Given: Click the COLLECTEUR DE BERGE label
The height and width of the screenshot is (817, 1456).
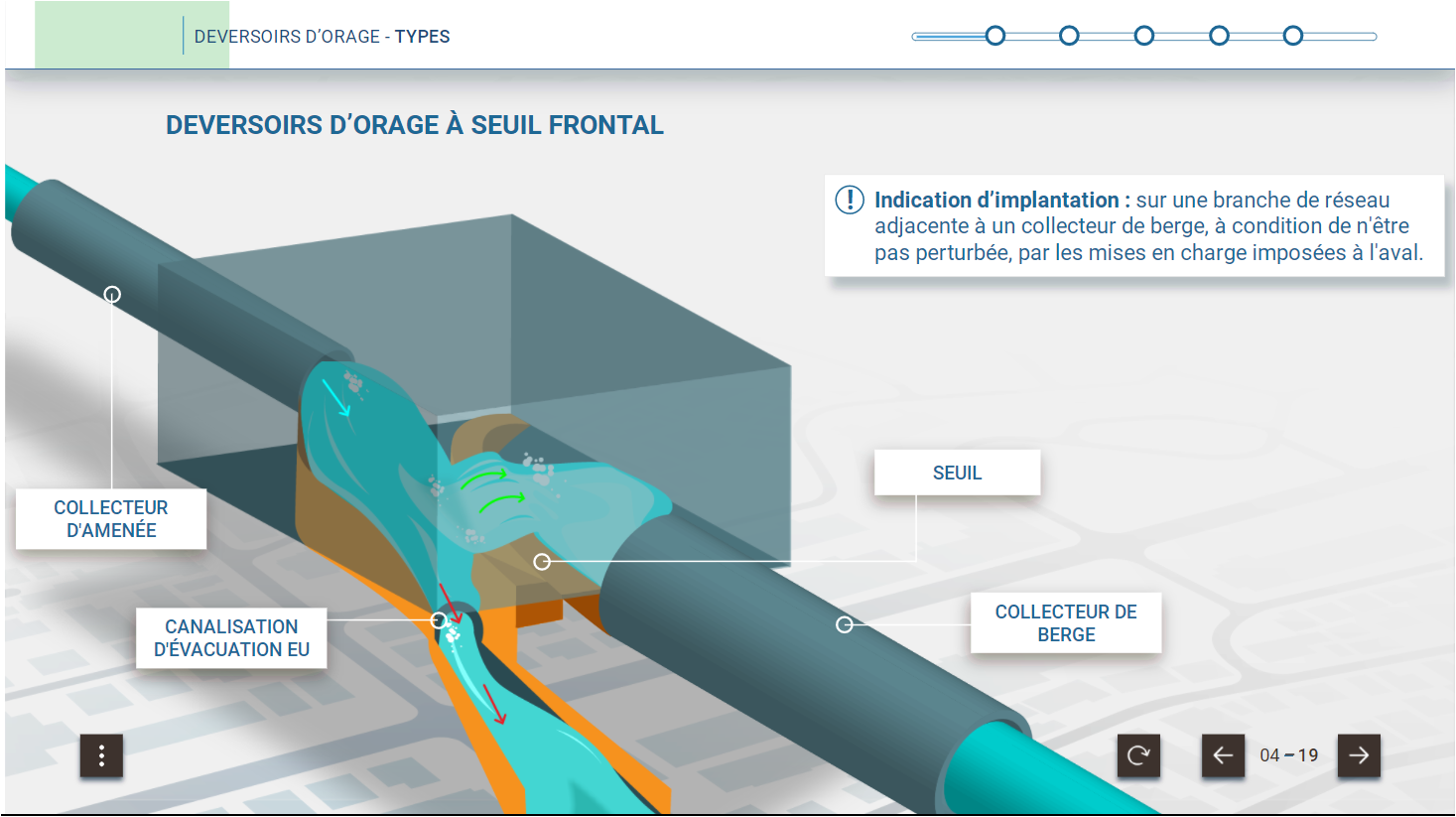Looking at the screenshot, I should pos(1066,623).
